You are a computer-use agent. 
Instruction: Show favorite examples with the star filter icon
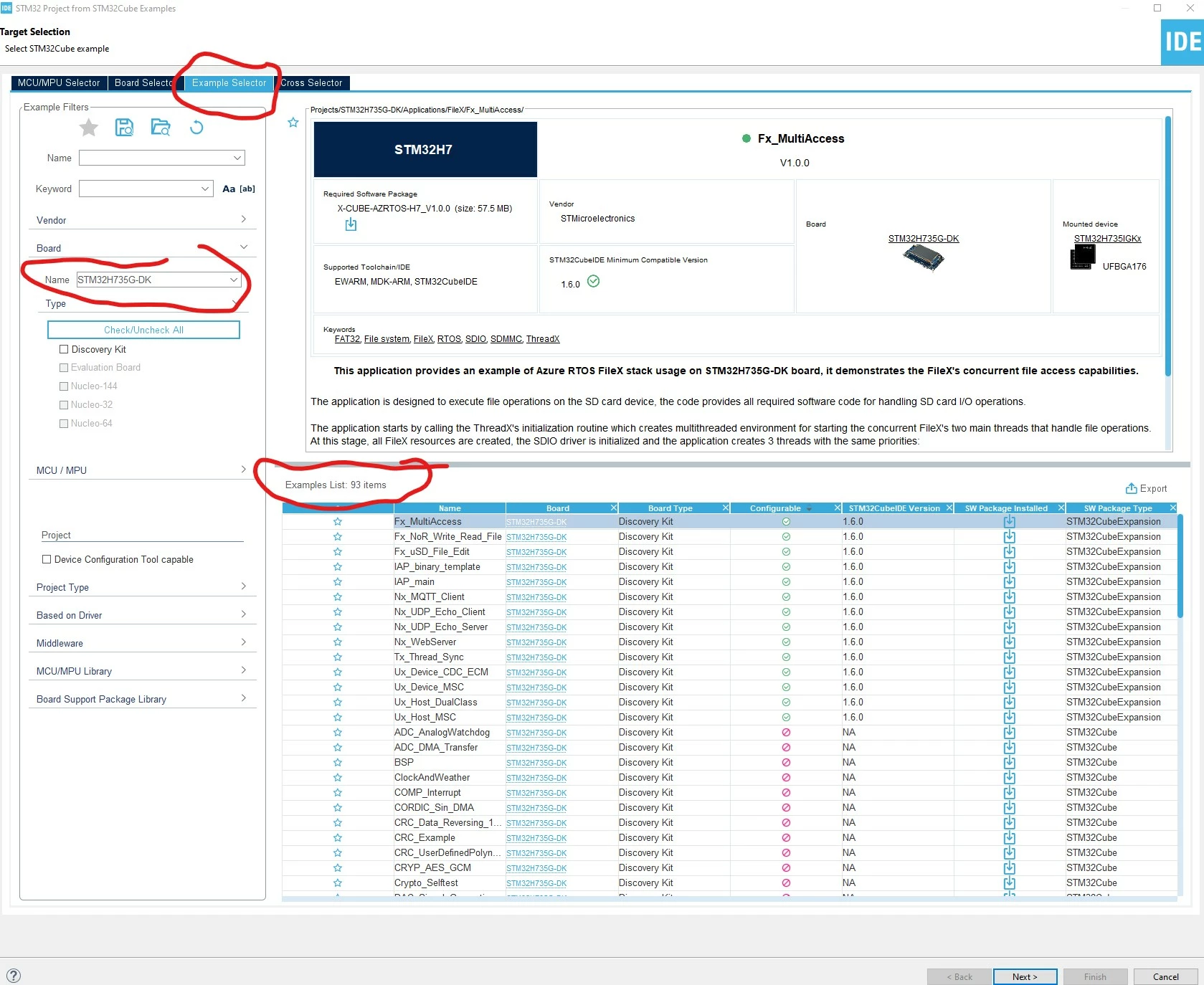[89, 128]
